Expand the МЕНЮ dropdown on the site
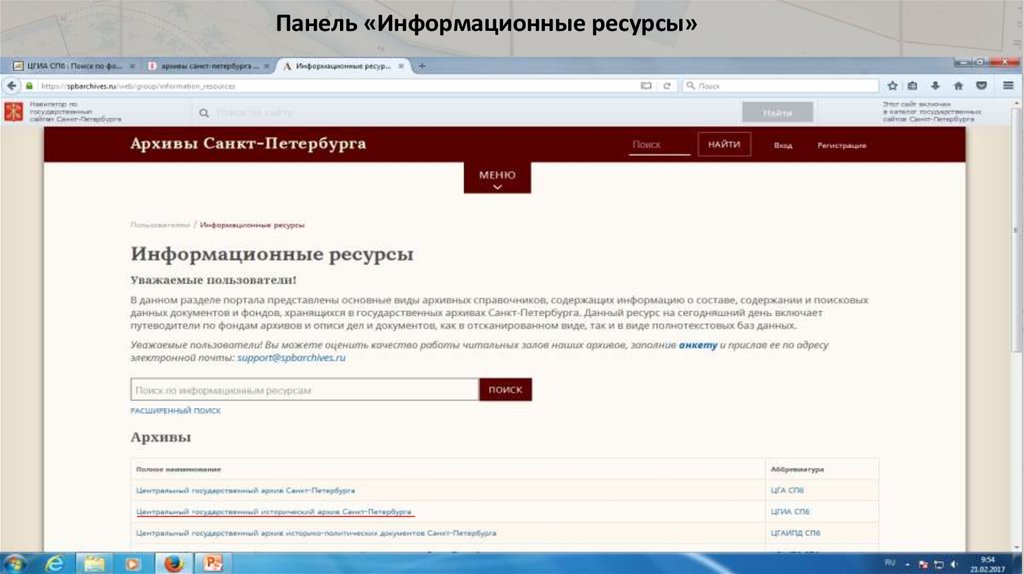 click(497, 179)
